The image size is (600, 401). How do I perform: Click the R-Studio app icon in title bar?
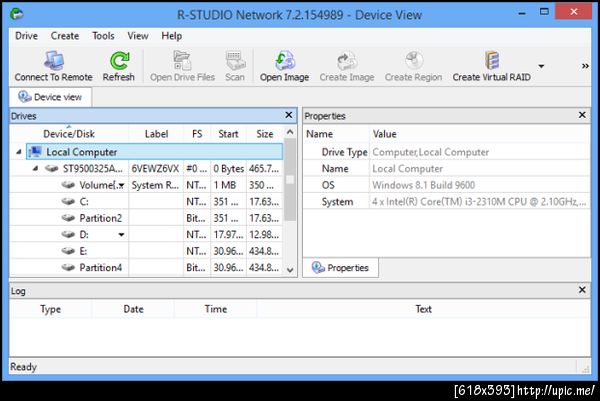(16, 15)
